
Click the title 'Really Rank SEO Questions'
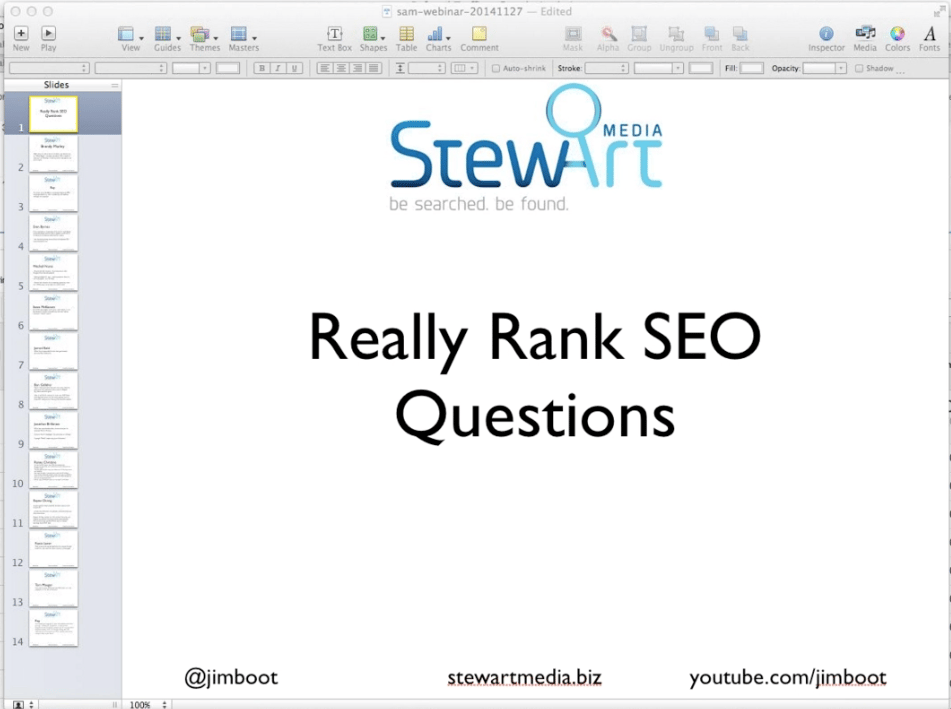534,377
